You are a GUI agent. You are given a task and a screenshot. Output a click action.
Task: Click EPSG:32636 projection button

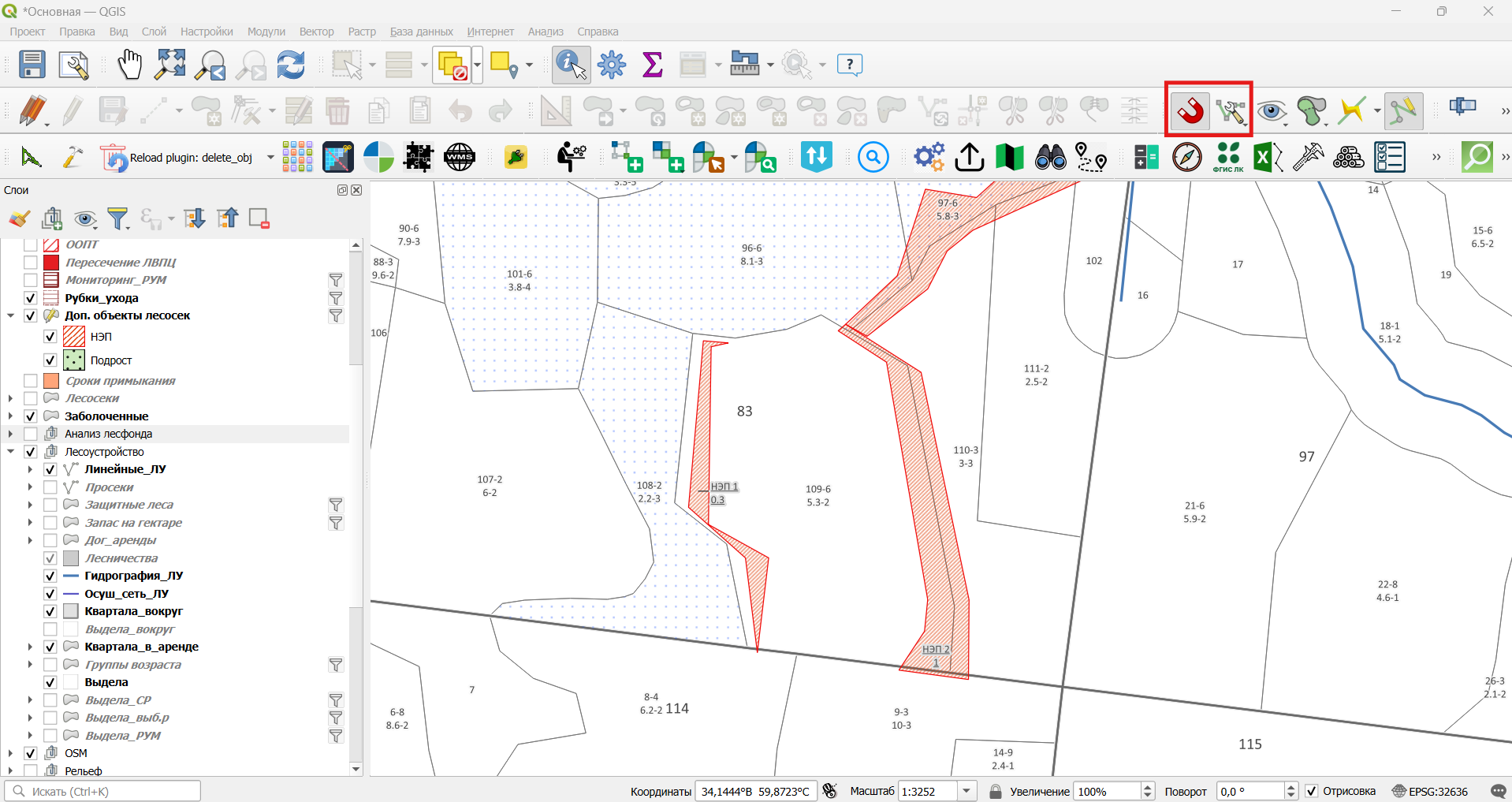coord(1430,791)
